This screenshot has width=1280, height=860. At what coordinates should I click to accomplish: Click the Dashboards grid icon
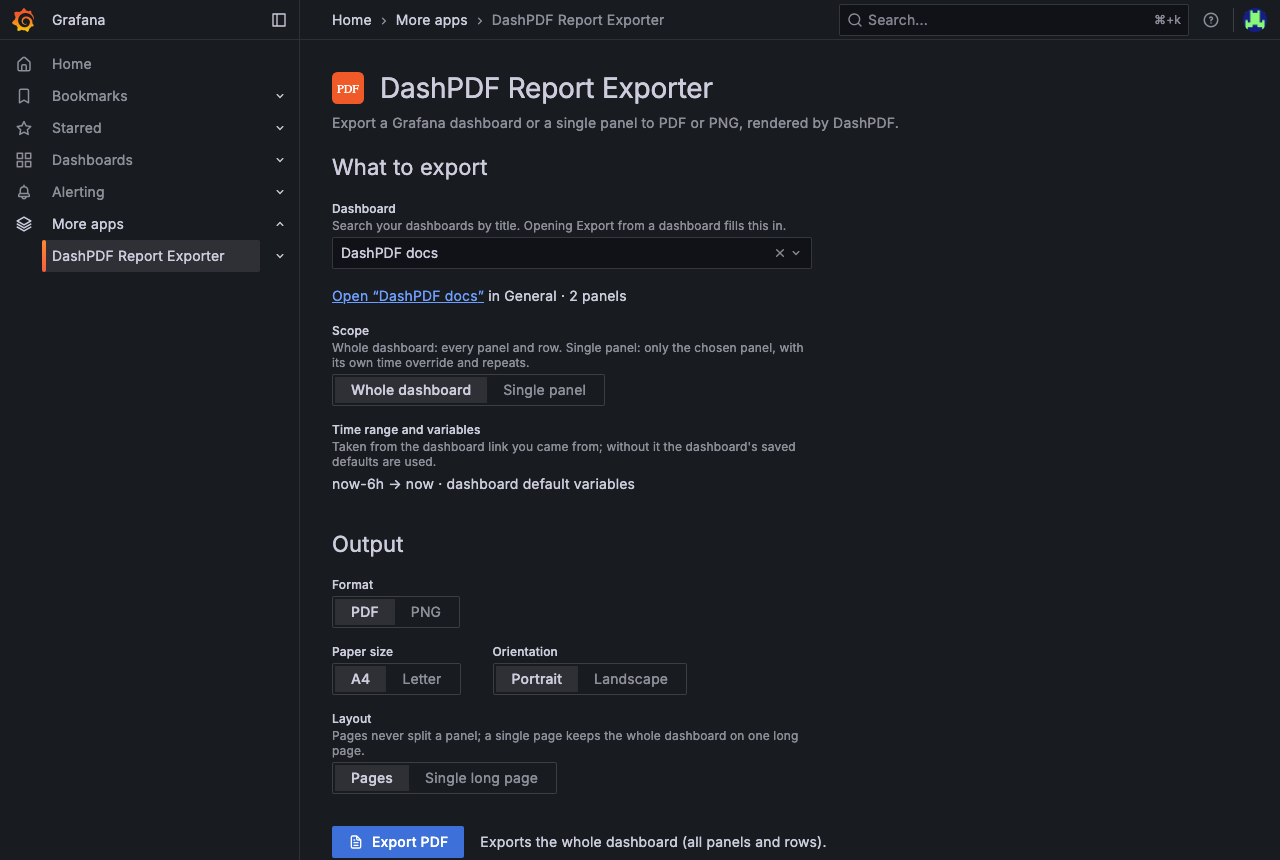tap(24, 160)
